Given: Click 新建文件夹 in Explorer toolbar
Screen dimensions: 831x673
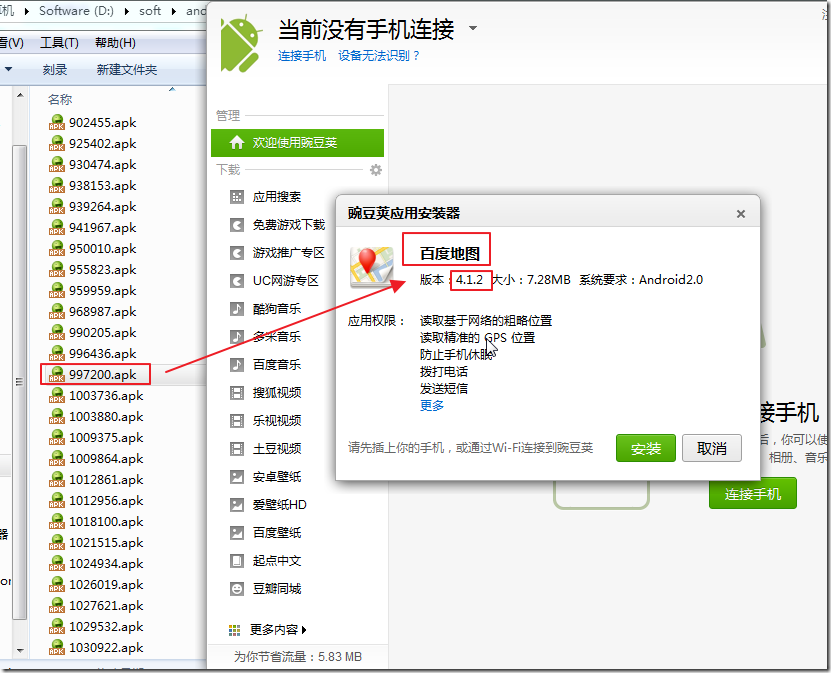Looking at the screenshot, I should pos(127,69).
